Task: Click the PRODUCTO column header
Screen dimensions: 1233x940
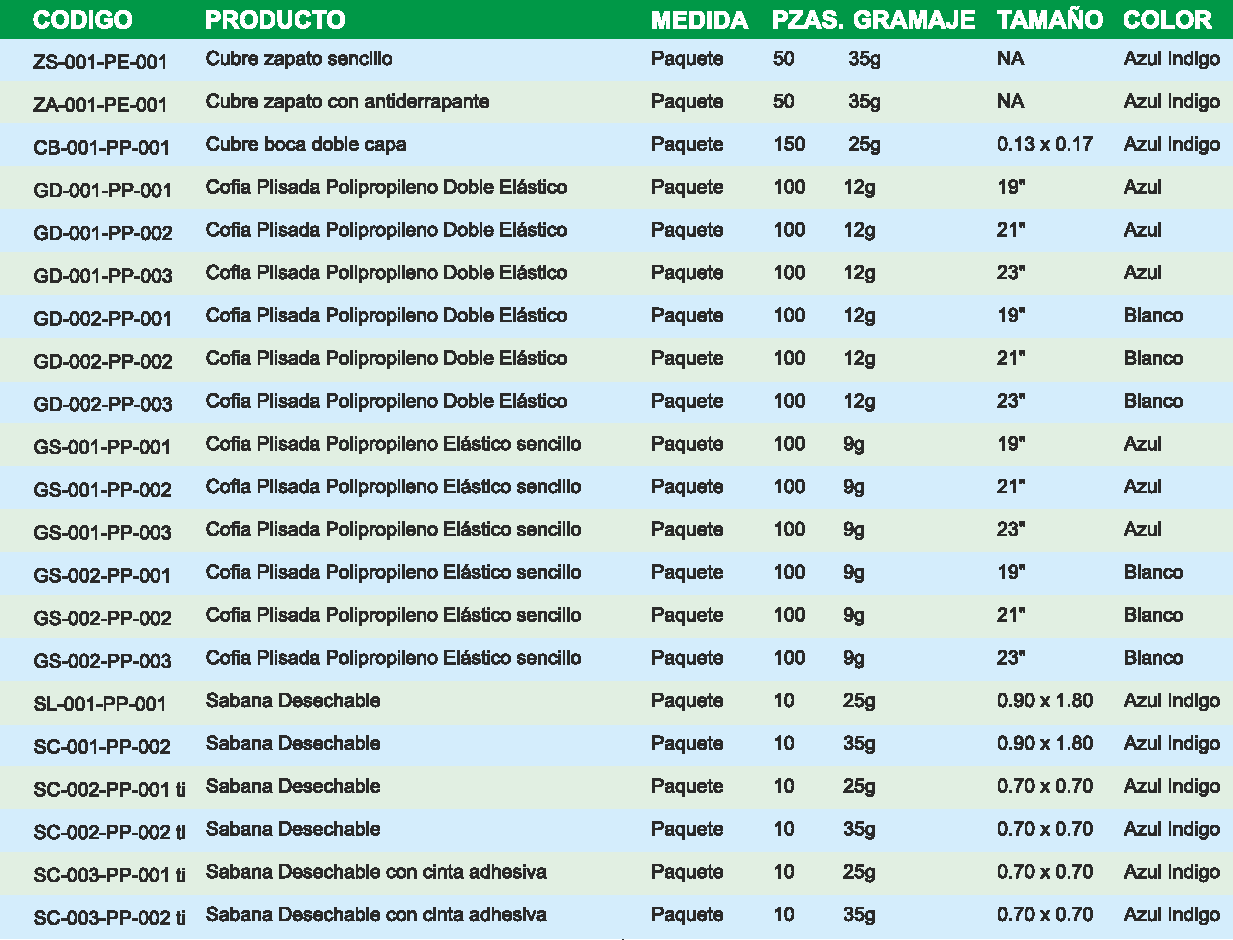Action: 275,20
